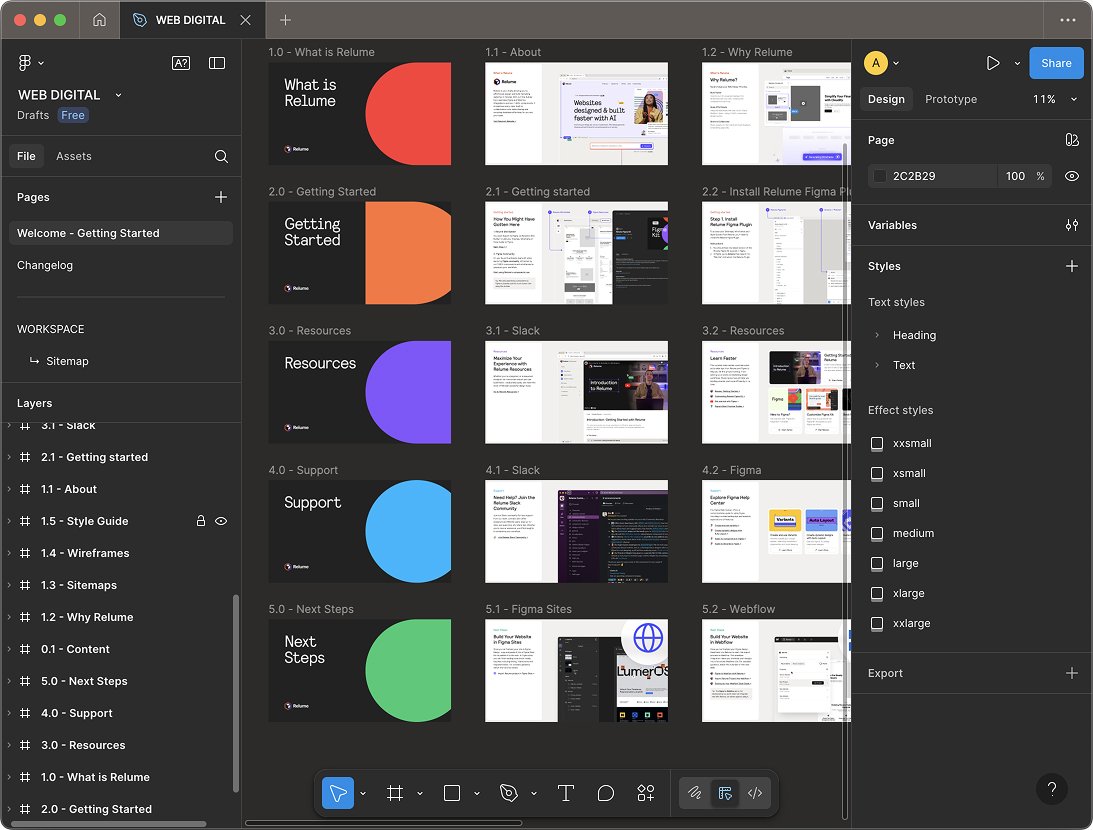Select the Move tool in bottom toolbar
This screenshot has width=1093, height=830.
[338, 793]
